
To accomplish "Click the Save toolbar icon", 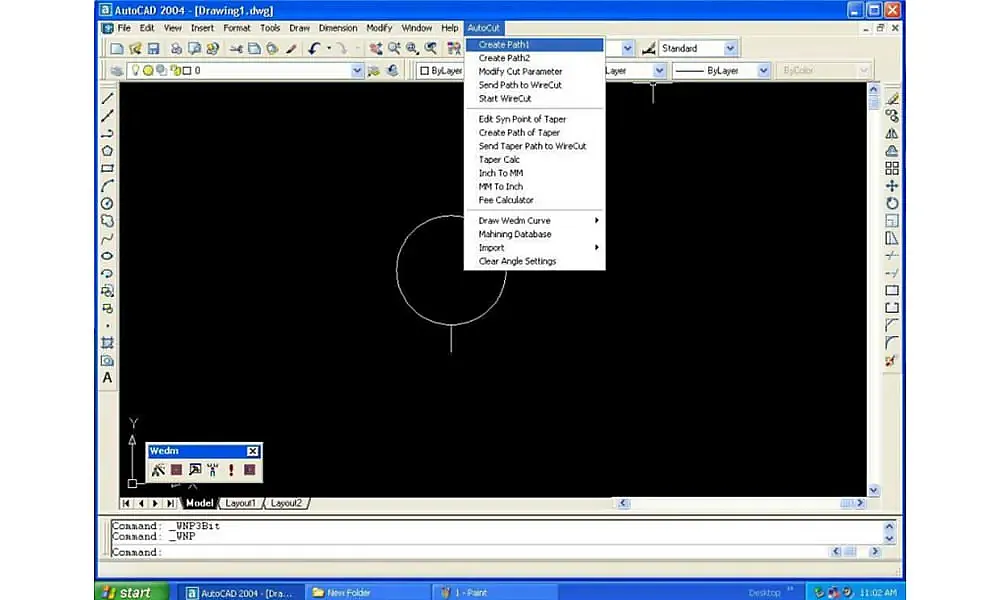I will click(153, 48).
